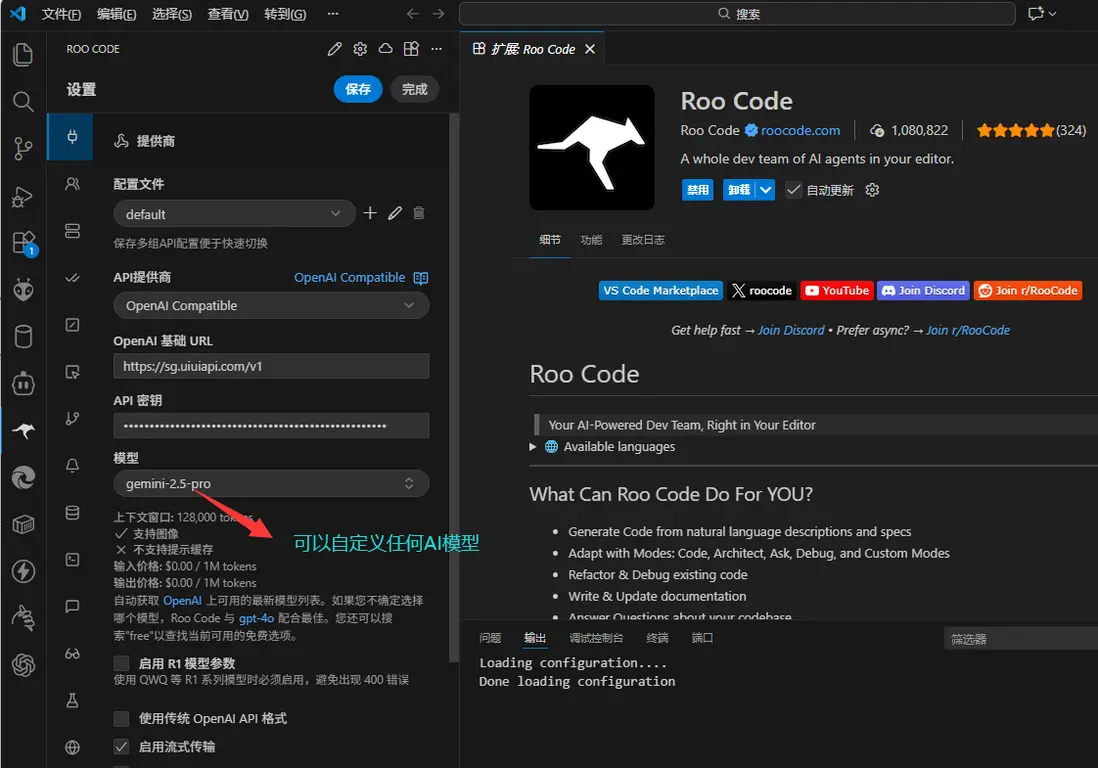Delete the default profile using trash icon
This screenshot has height=768, width=1098.
[x=419, y=213]
